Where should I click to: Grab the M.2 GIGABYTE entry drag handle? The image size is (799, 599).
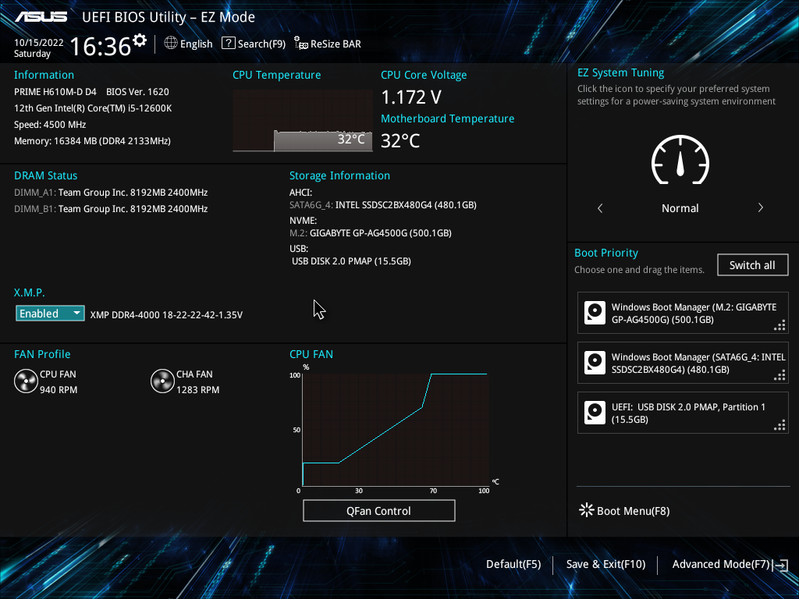pyautogui.click(x=780, y=325)
